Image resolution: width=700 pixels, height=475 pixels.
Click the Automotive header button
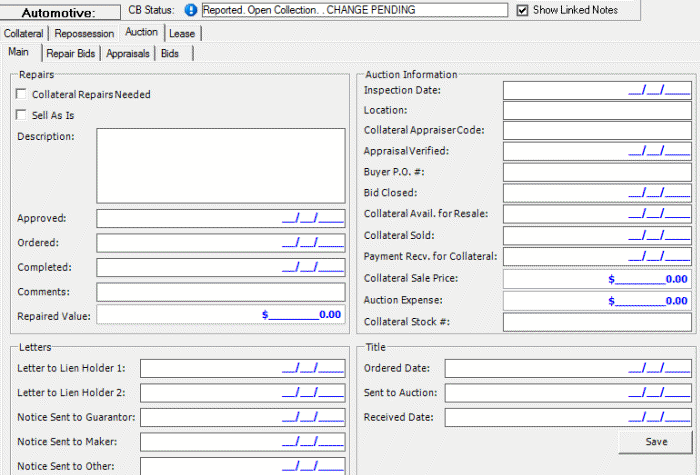(x=59, y=12)
